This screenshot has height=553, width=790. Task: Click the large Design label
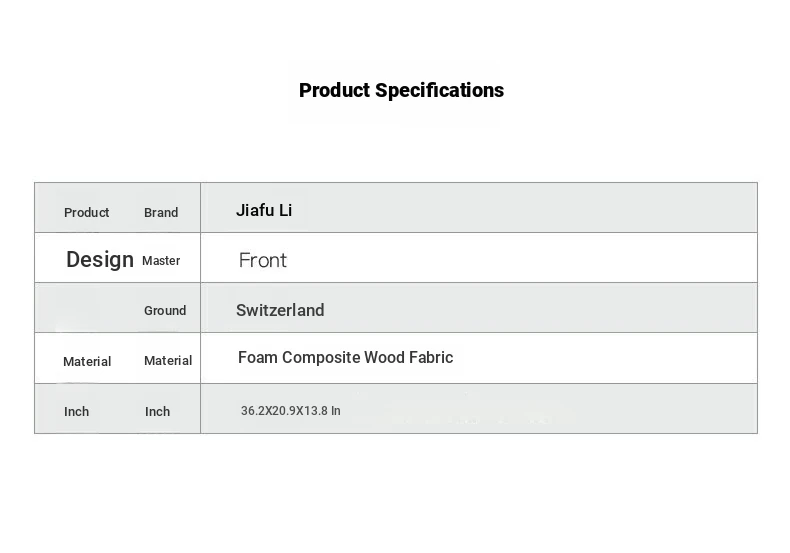(100, 259)
